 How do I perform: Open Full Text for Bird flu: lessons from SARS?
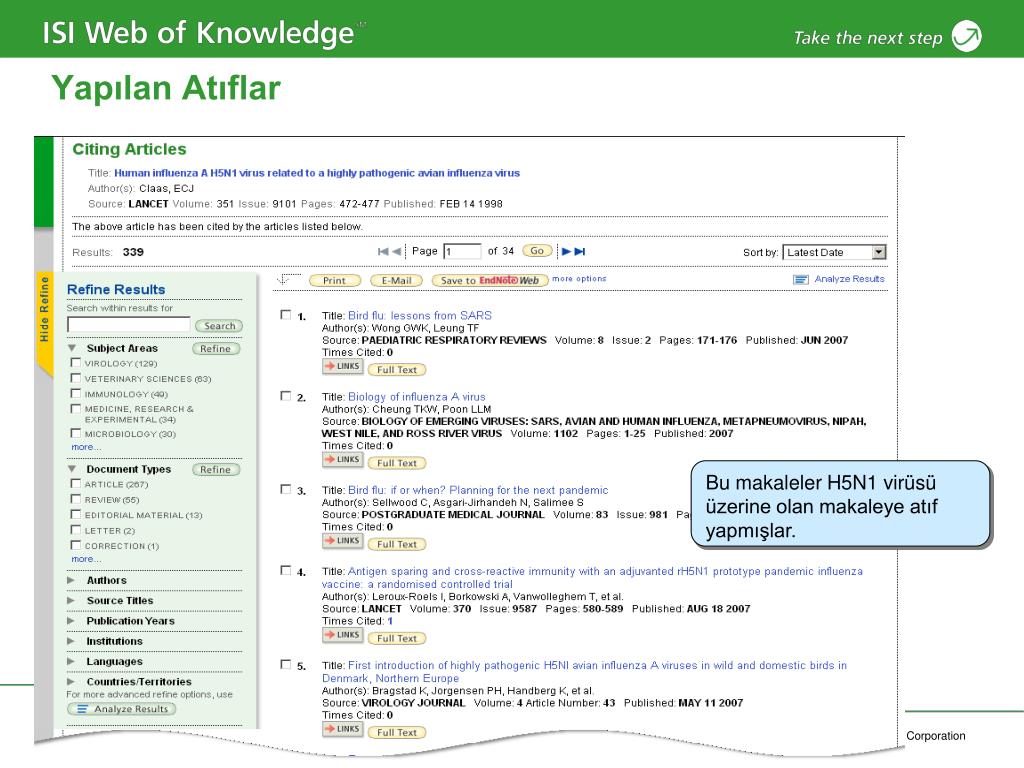click(396, 370)
